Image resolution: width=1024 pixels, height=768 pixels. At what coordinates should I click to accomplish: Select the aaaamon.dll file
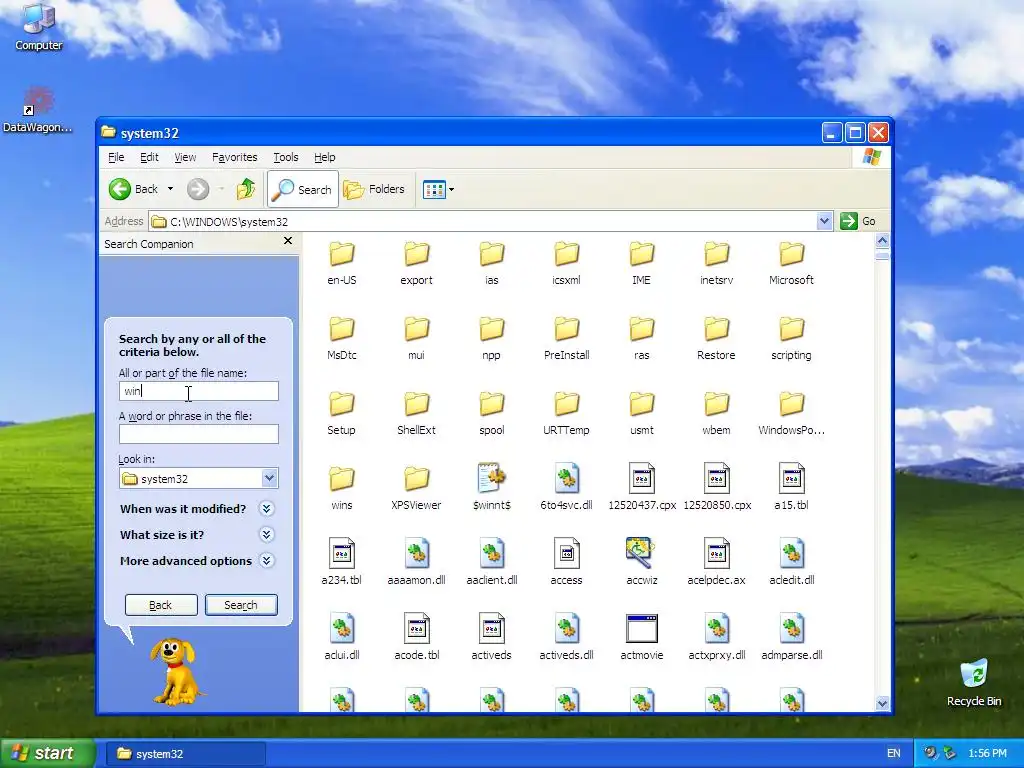point(417,562)
